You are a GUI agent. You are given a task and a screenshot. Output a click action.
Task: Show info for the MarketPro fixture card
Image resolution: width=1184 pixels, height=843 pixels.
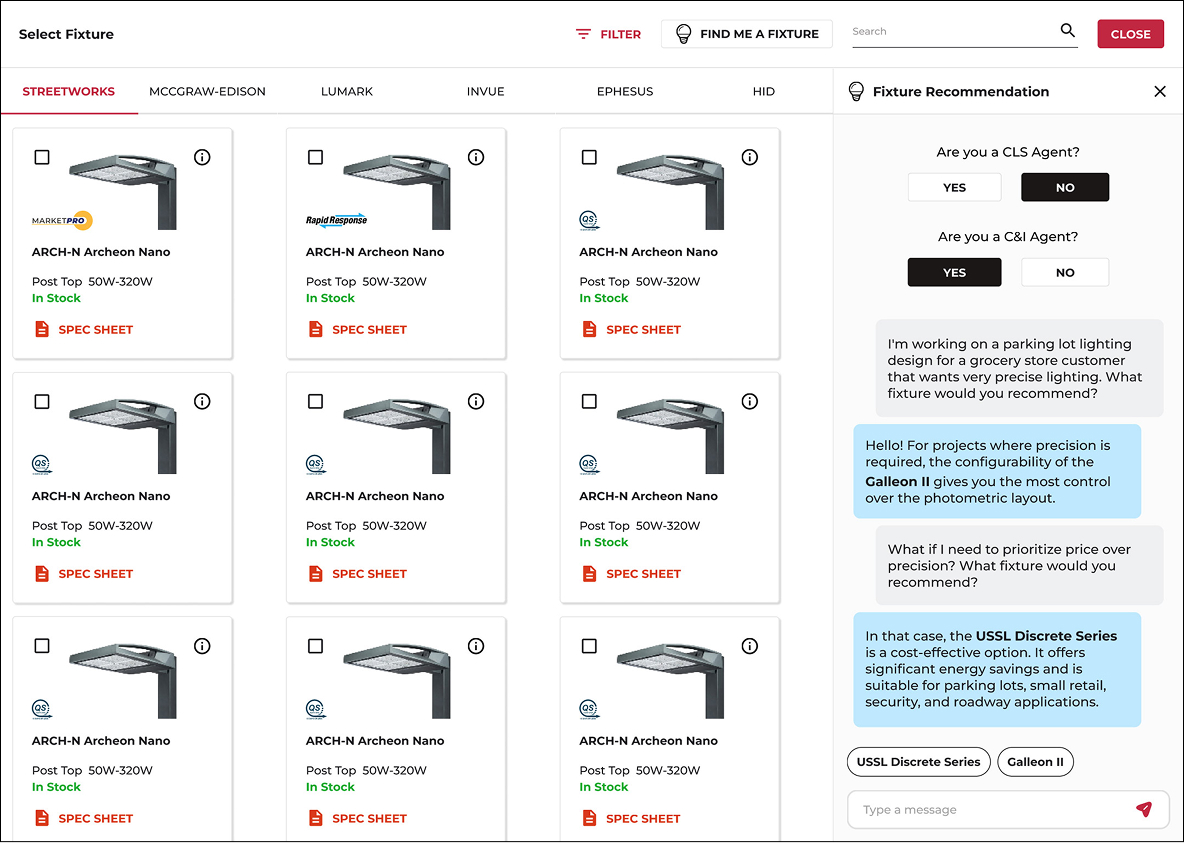202,157
